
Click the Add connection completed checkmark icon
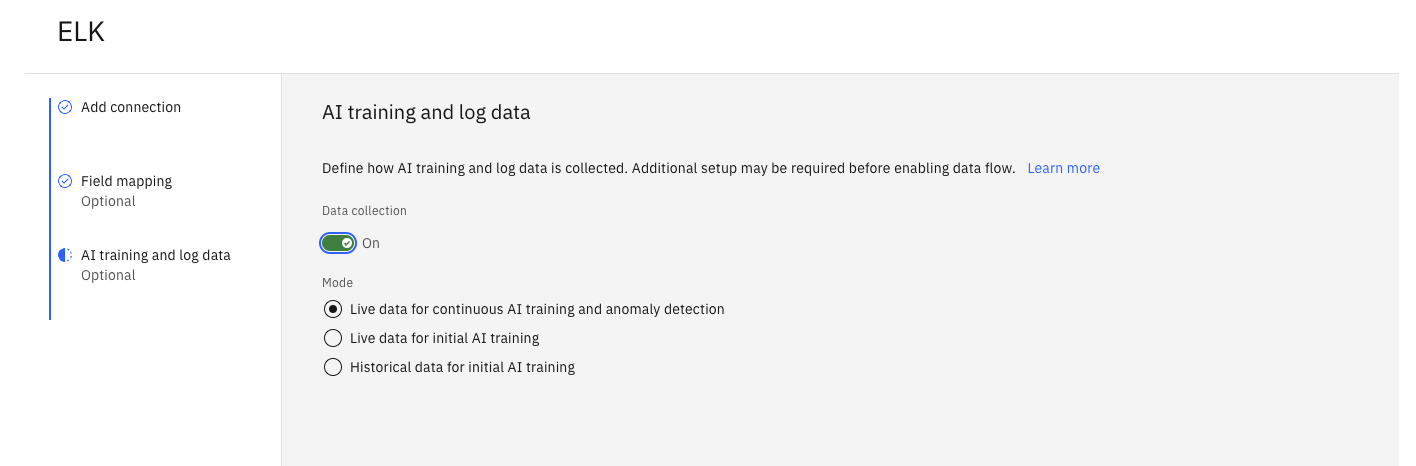click(65, 107)
